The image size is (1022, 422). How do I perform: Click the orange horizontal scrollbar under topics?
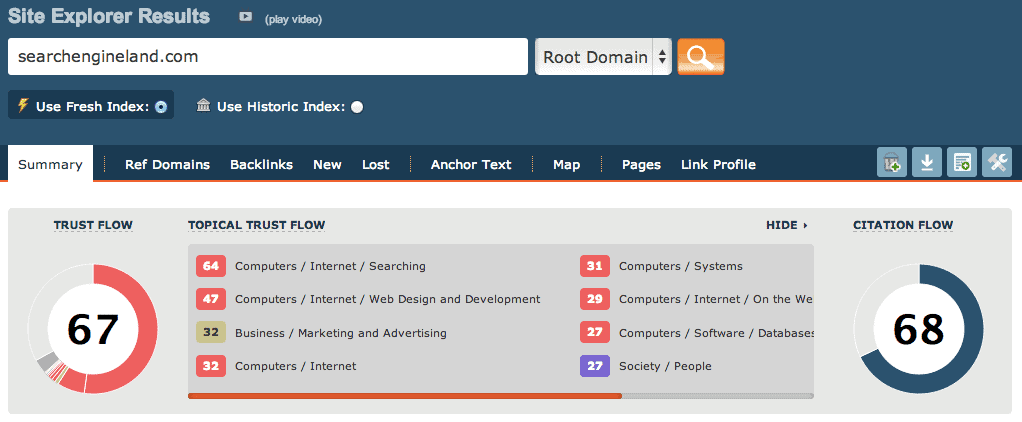[404, 396]
